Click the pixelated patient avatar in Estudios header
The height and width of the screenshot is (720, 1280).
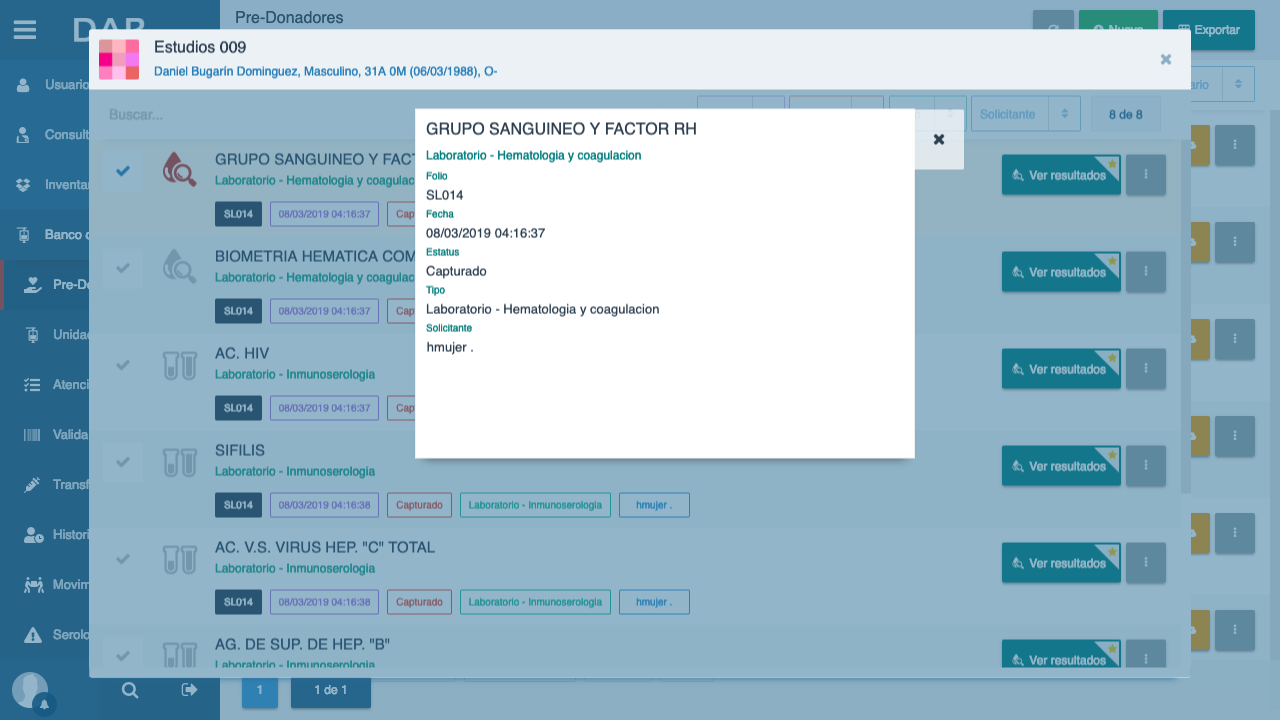[x=119, y=60]
